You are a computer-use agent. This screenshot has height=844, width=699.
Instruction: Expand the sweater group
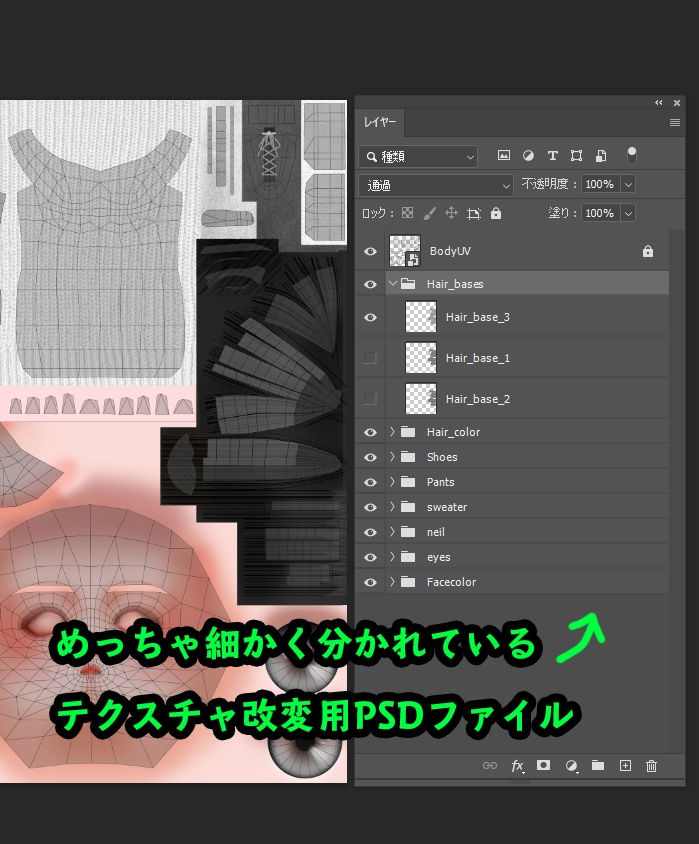click(x=392, y=507)
